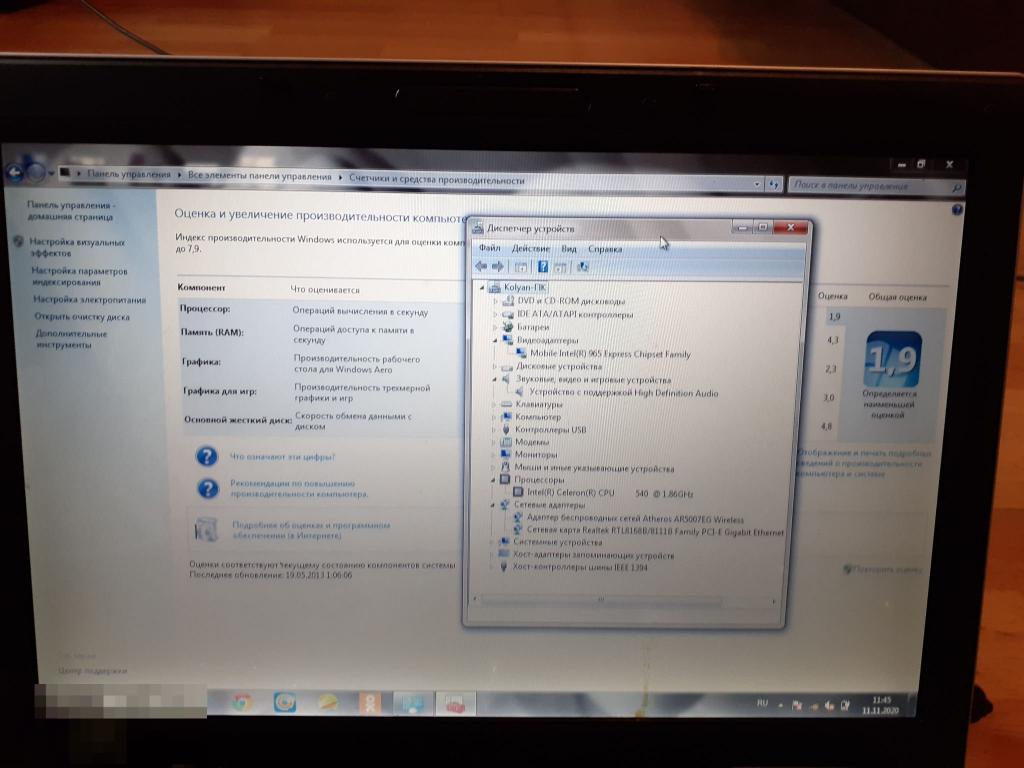Open the Файл menu in Device Manager
Image resolution: width=1024 pixels, height=768 pixels.
489,248
